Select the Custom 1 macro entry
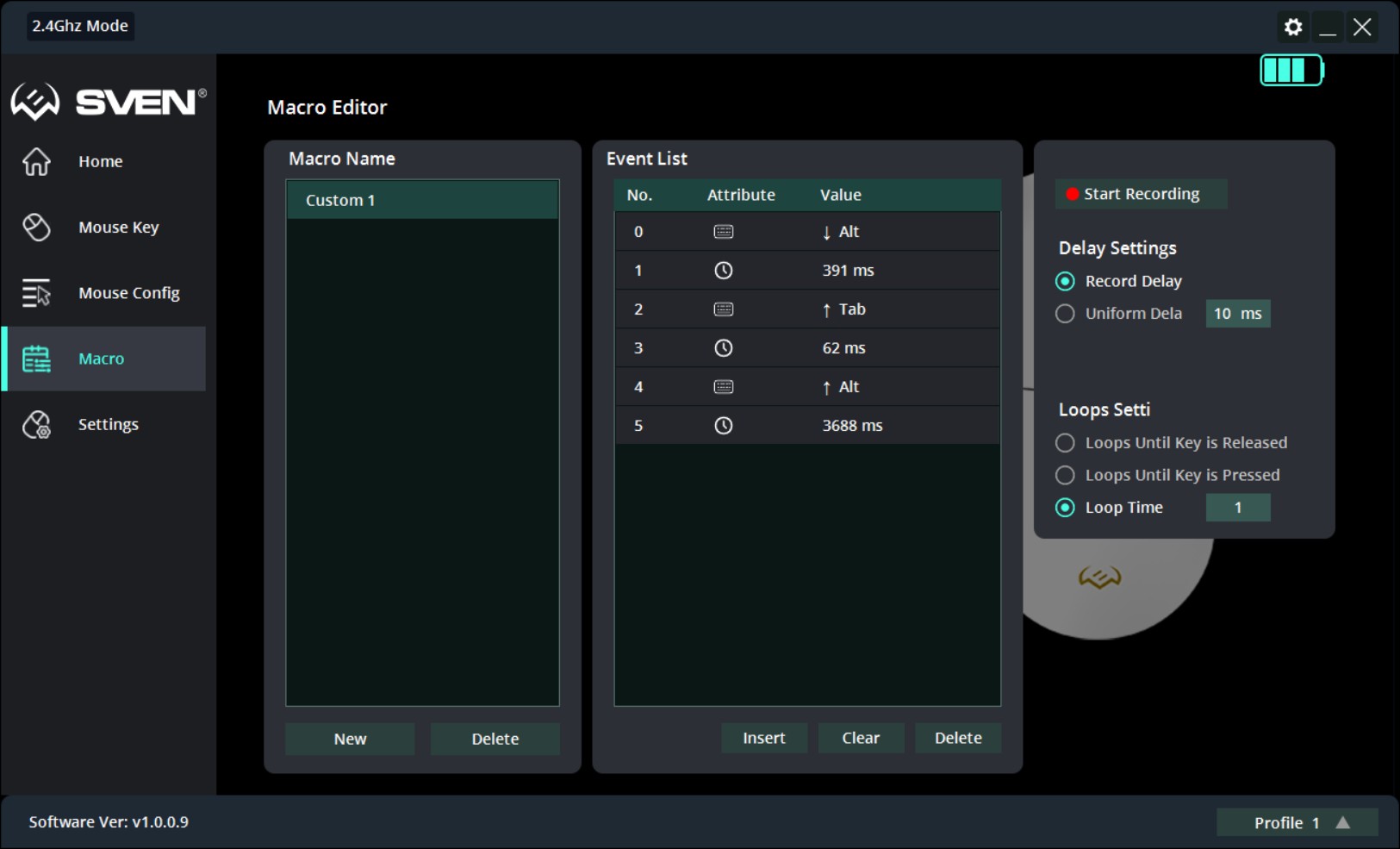The height and width of the screenshot is (849, 1400). [422, 200]
